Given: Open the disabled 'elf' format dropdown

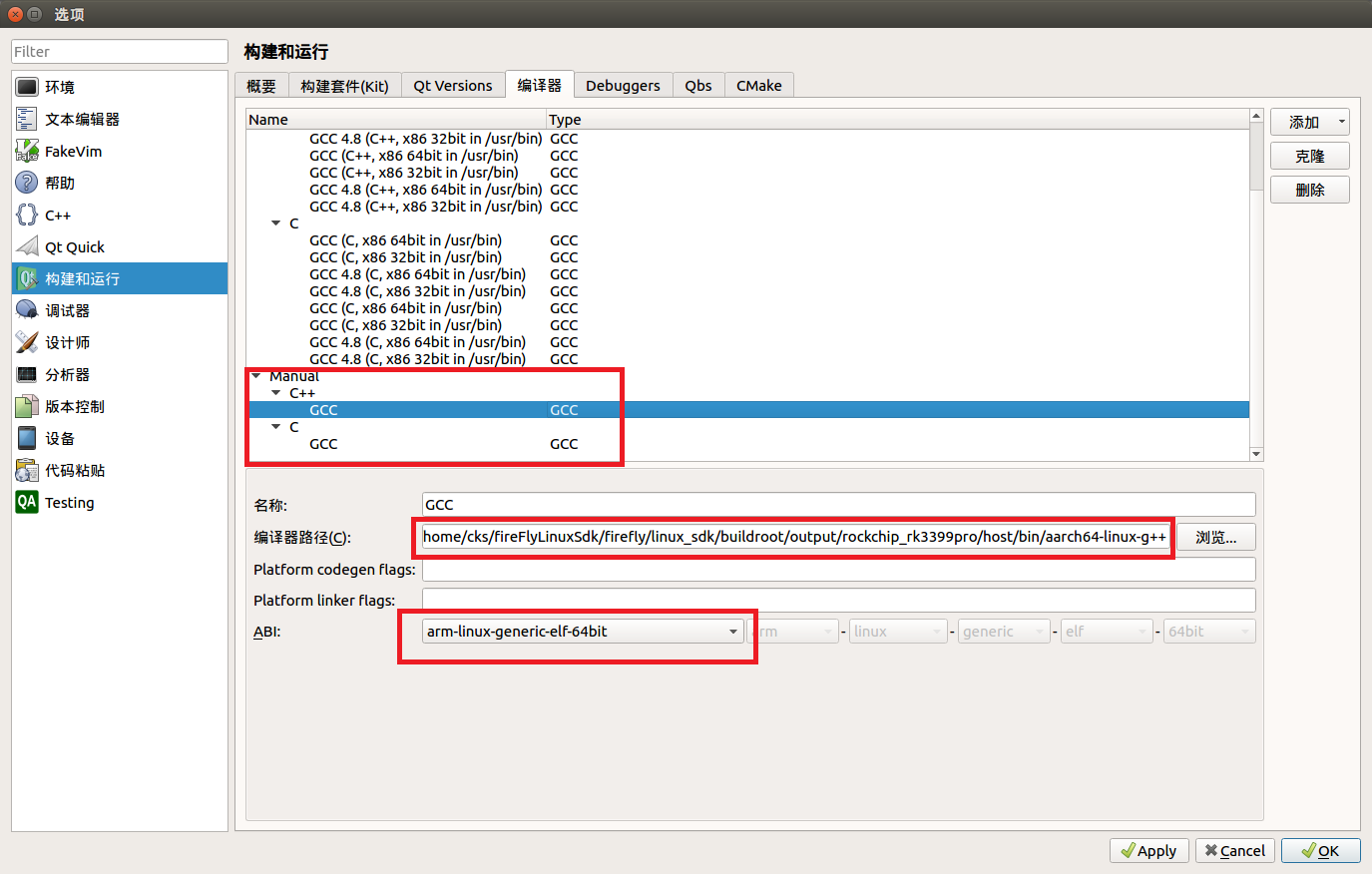Looking at the screenshot, I should 1107,632.
